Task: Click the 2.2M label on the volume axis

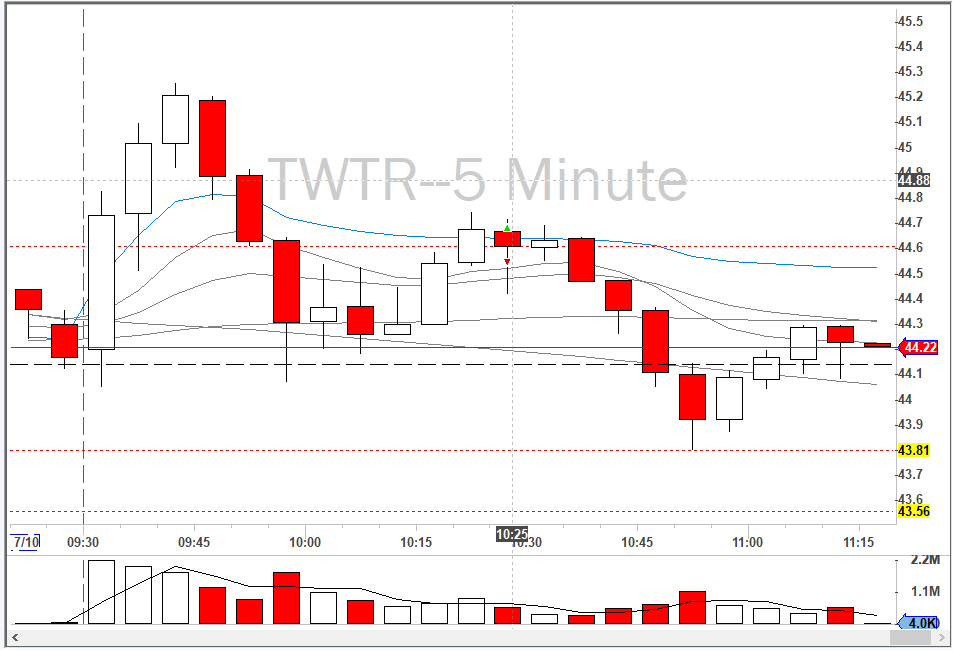Action: pos(926,560)
